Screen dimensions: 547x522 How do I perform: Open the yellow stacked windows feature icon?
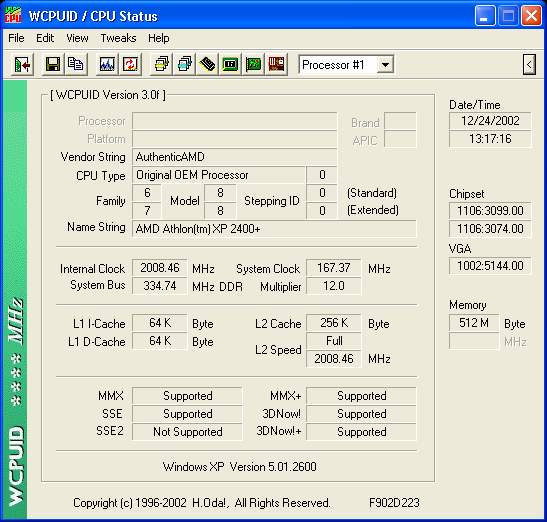tap(161, 65)
